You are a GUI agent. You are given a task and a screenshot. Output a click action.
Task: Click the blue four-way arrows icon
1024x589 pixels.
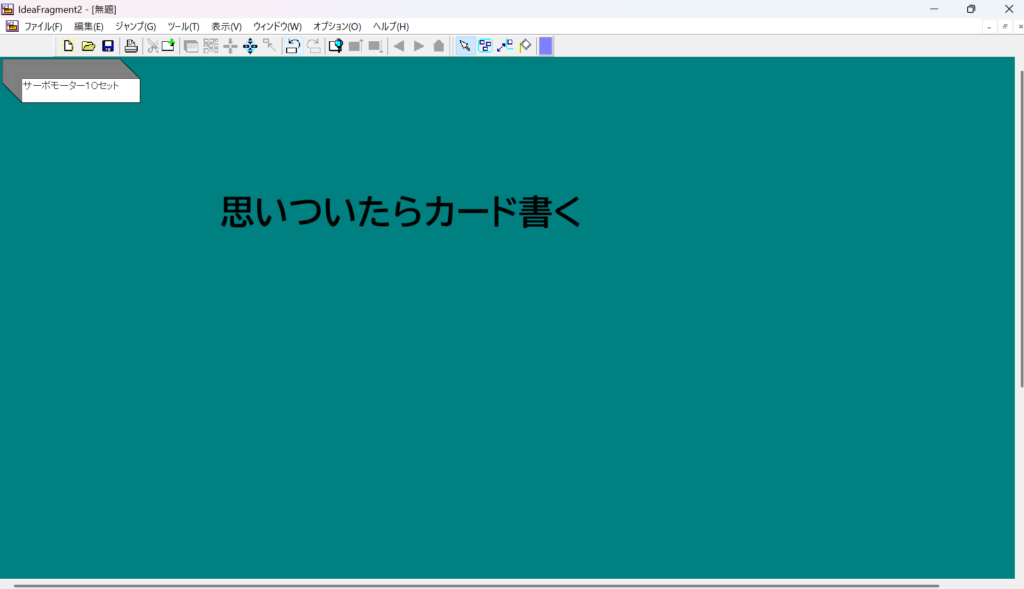point(250,46)
